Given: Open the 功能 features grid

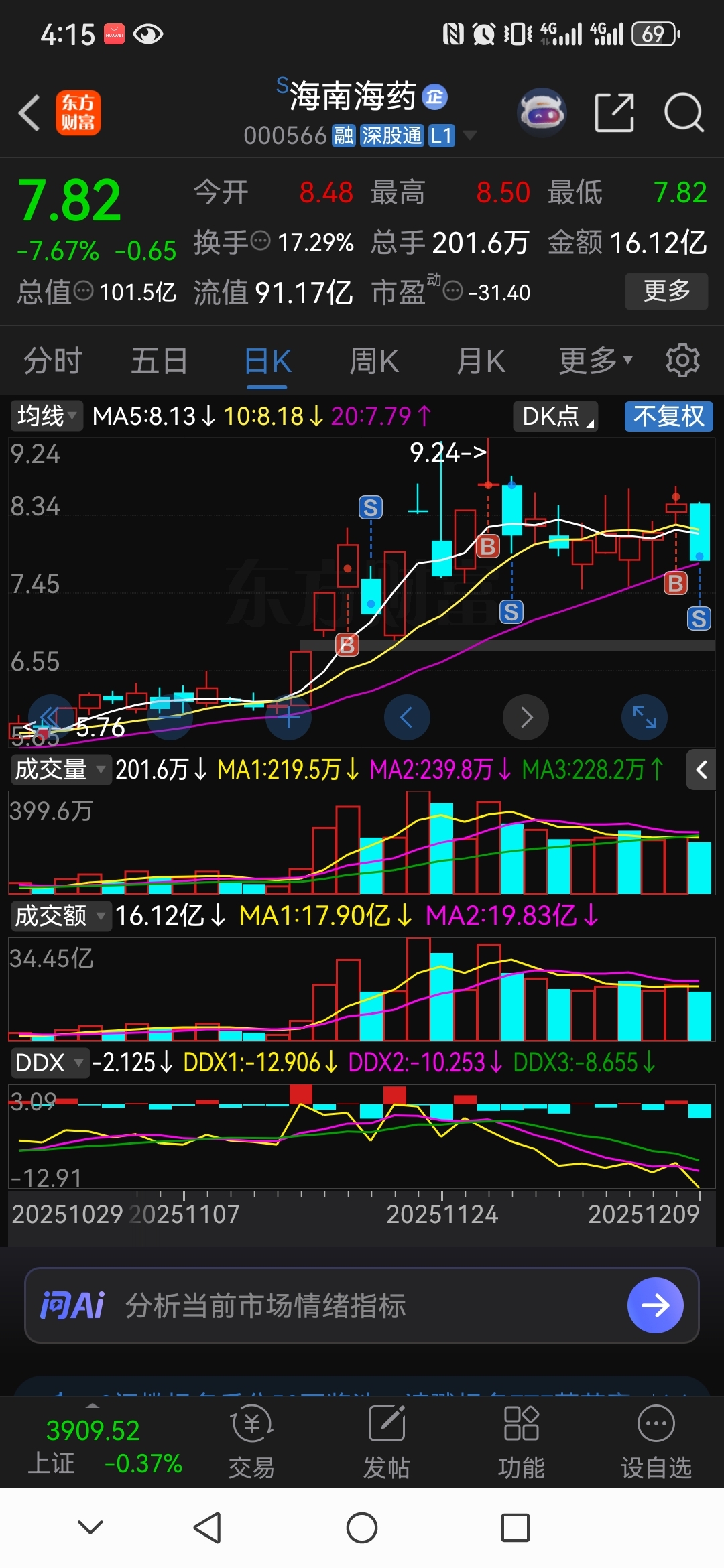Looking at the screenshot, I should [522, 1442].
